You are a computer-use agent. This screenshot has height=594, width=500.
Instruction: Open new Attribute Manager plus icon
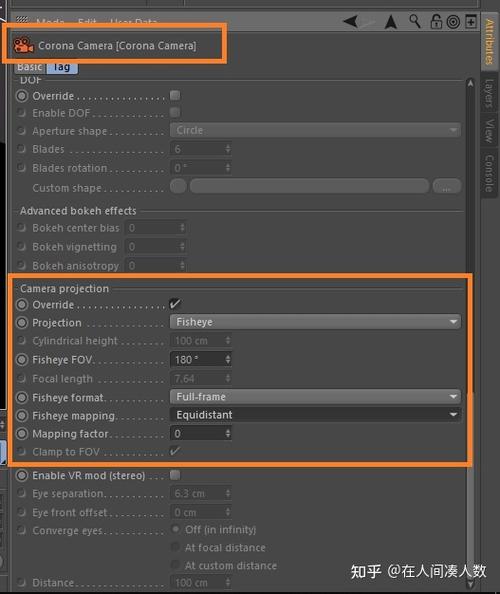(x=471, y=22)
